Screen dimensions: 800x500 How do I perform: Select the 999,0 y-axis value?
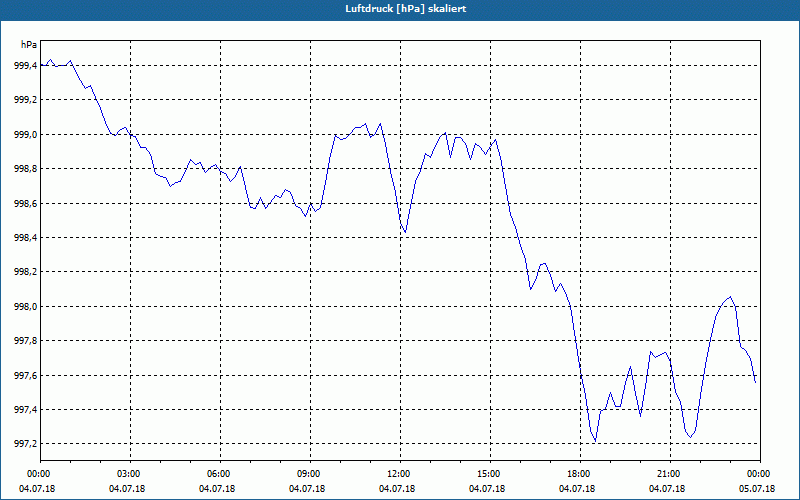pyautogui.click(x=25, y=135)
